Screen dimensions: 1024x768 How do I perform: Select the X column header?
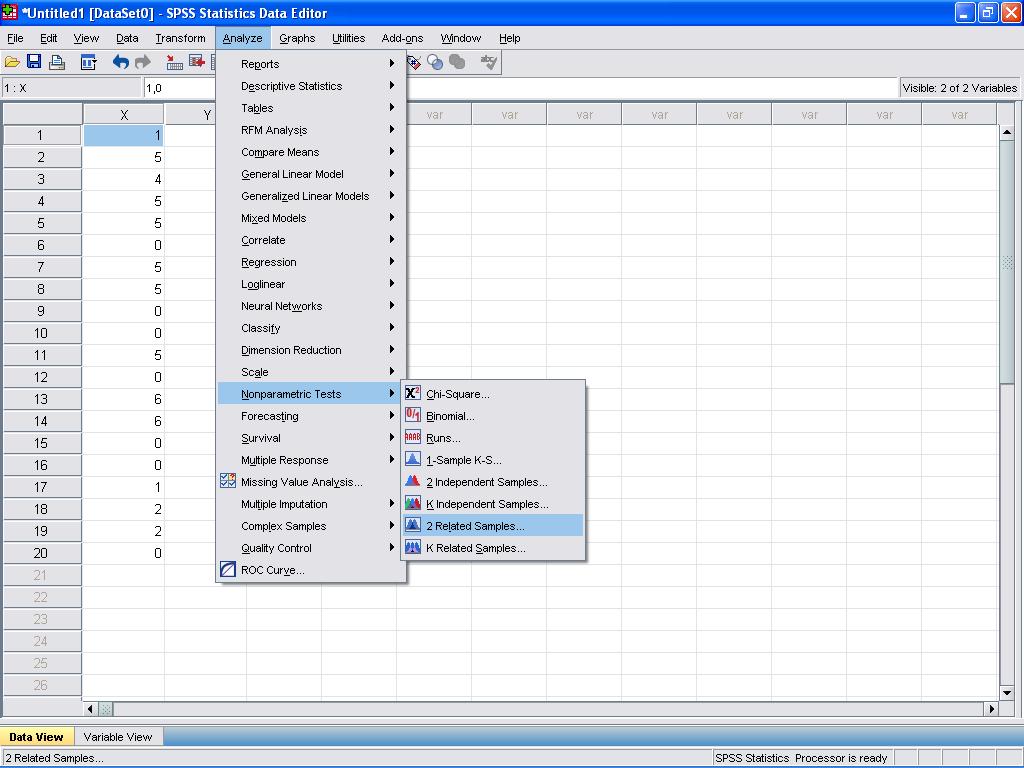[x=124, y=115]
